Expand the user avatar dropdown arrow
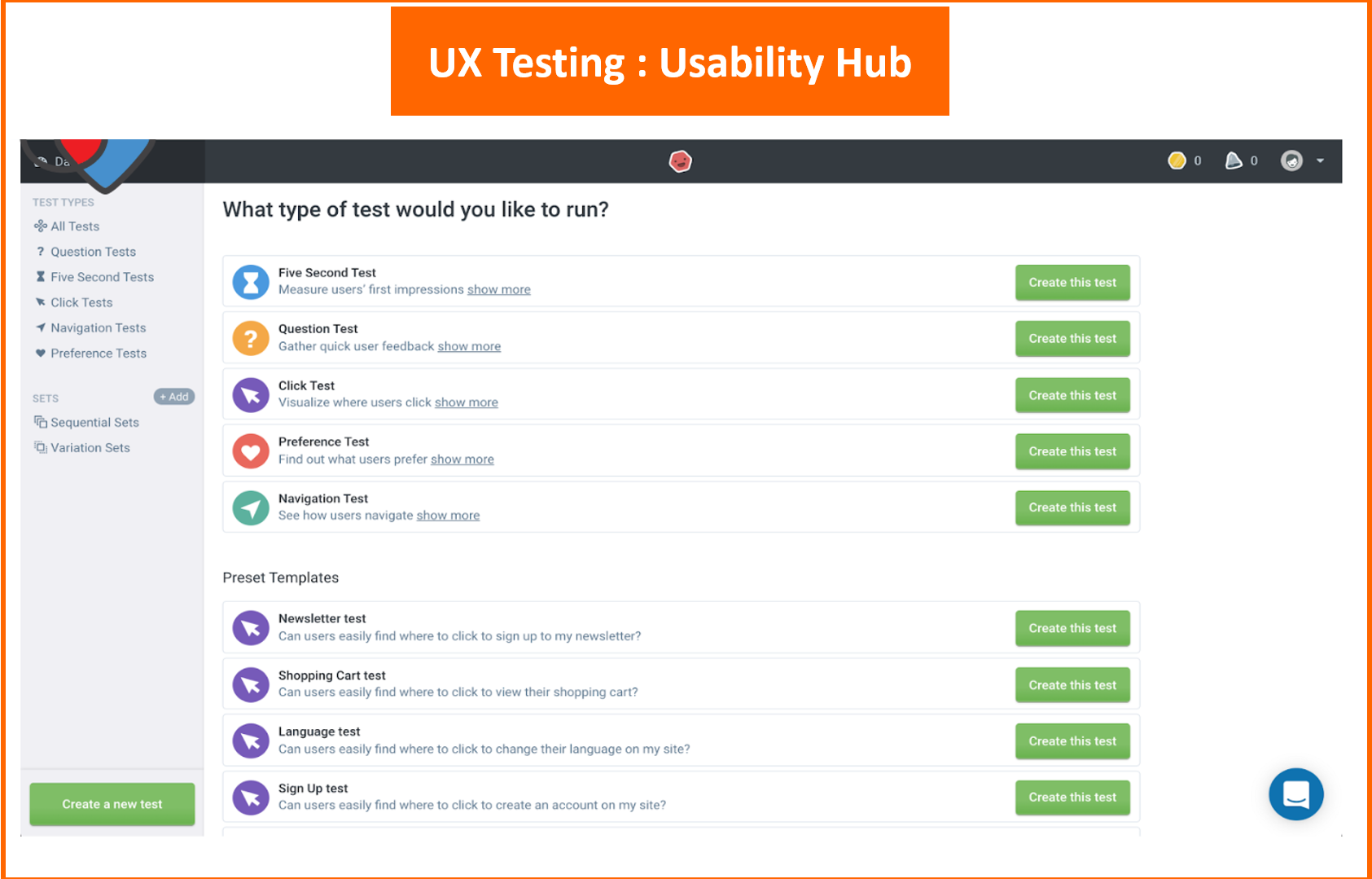This screenshot has height=879, width=1372. [x=1320, y=160]
